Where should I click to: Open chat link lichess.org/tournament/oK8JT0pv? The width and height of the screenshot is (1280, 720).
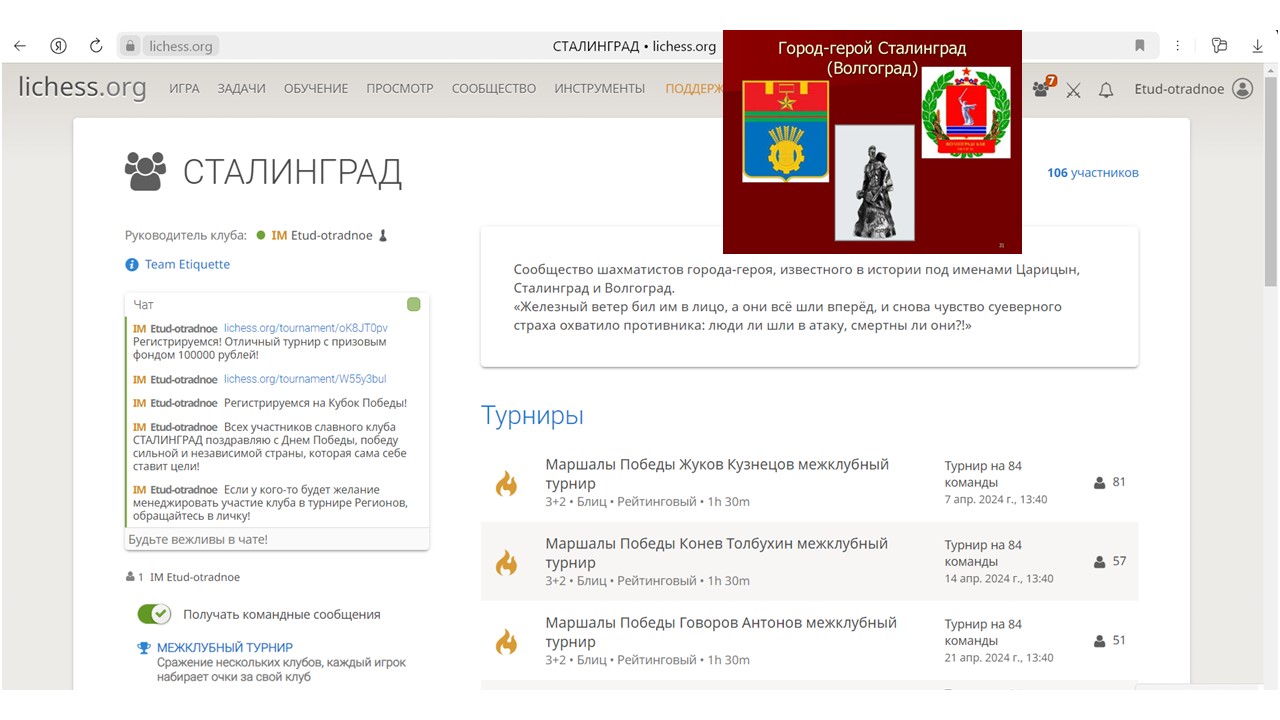point(306,328)
